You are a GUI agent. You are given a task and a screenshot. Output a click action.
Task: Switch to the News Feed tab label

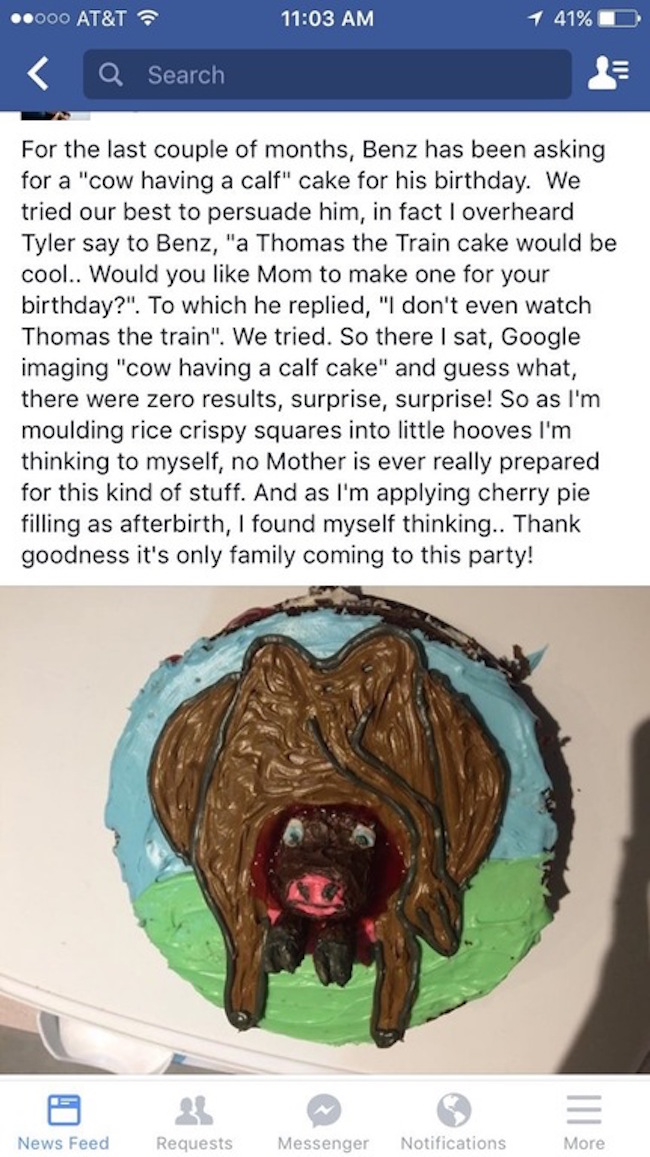[x=63, y=1143]
